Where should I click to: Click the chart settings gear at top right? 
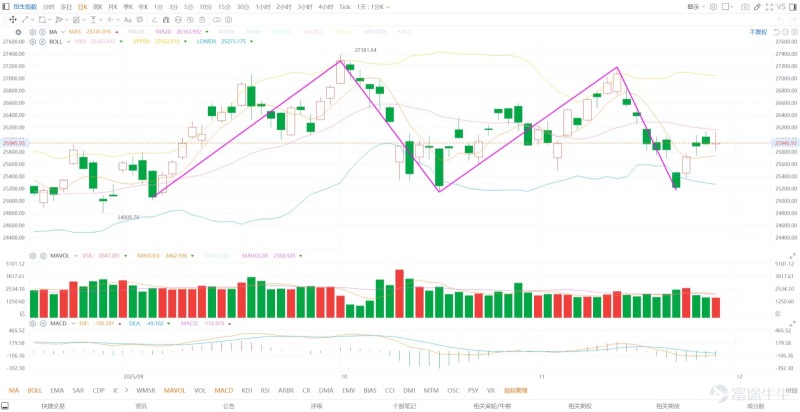[713, 7]
